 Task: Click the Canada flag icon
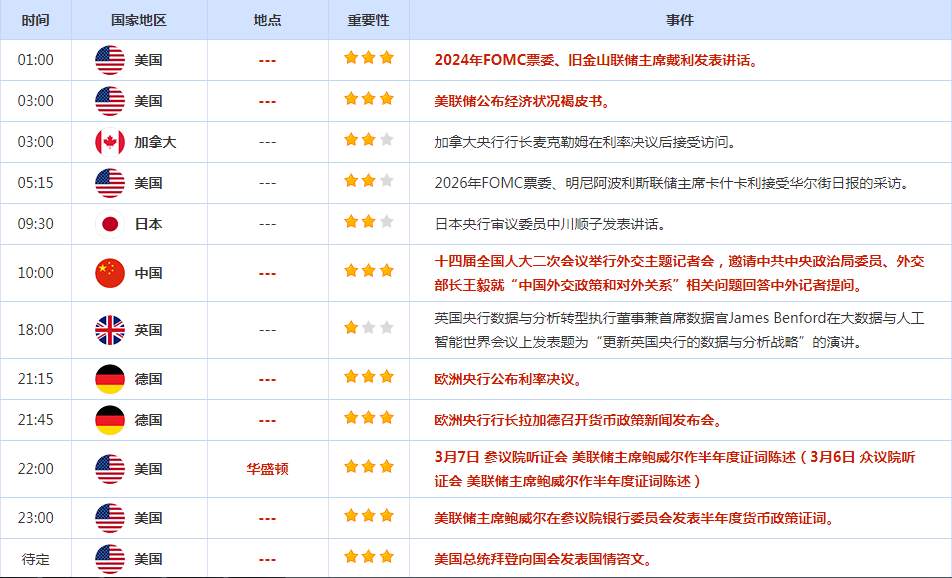(110, 142)
